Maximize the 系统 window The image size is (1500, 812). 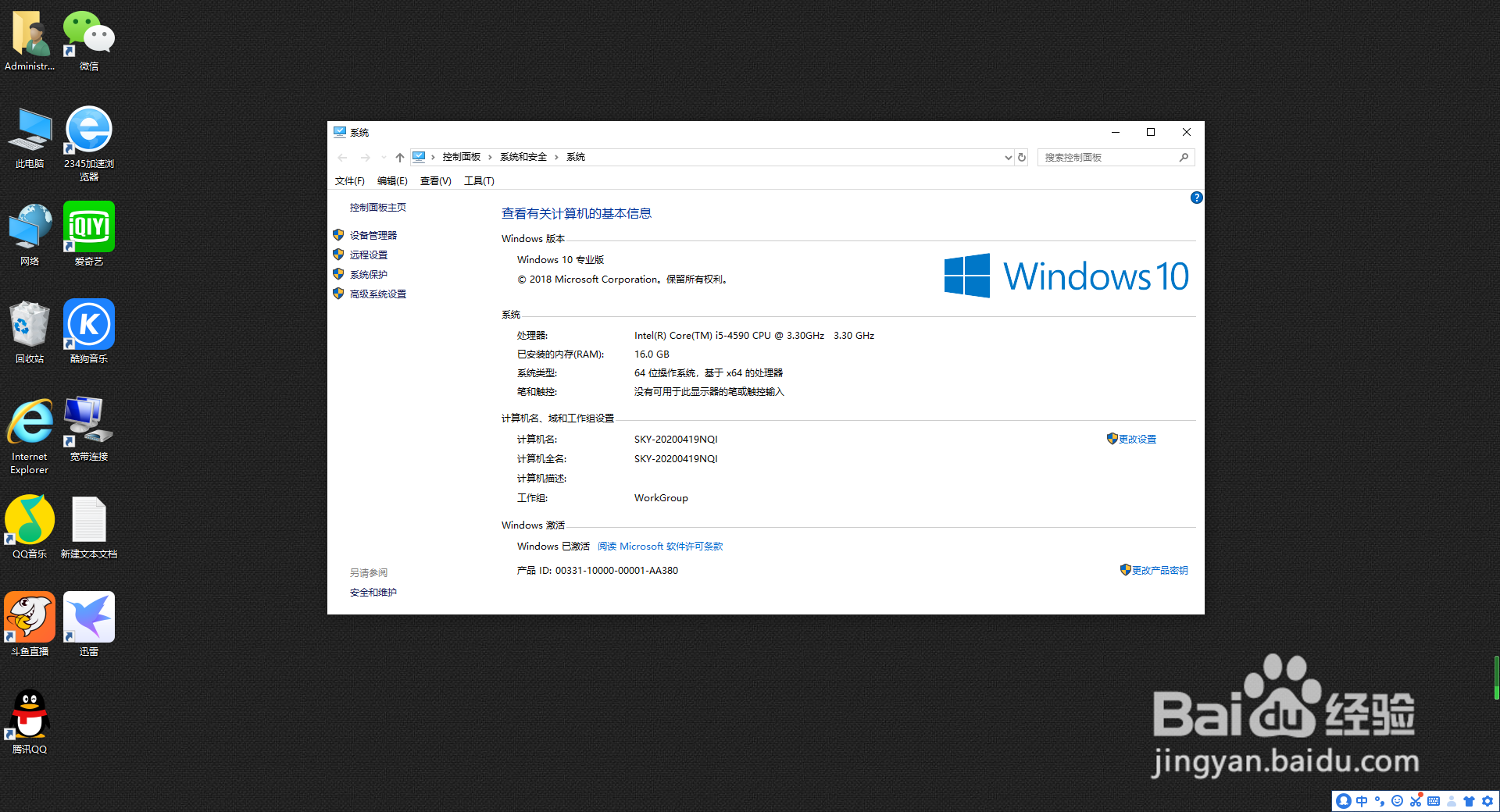coord(1151,132)
